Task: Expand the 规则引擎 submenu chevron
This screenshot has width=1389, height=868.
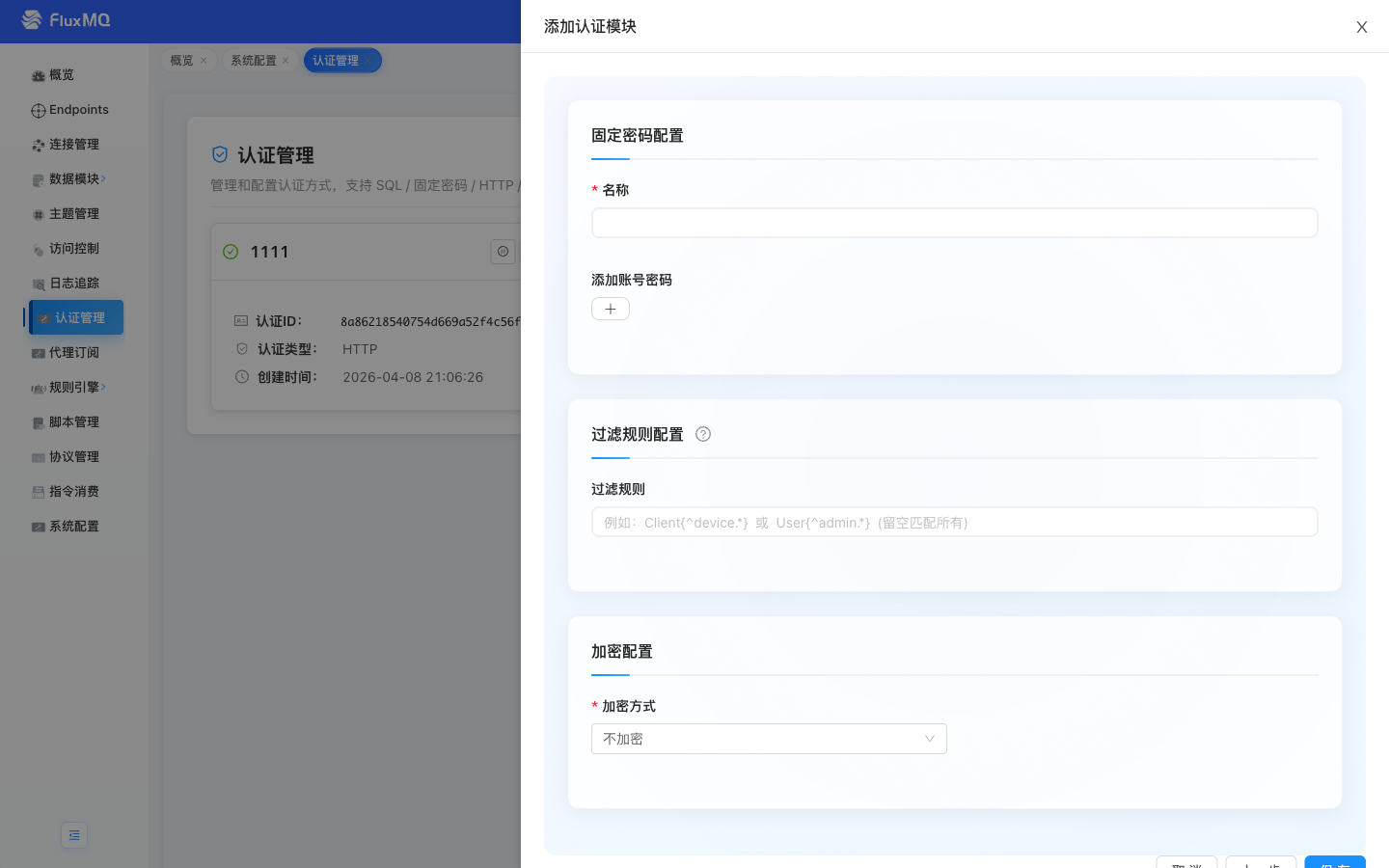Action: tap(104, 387)
